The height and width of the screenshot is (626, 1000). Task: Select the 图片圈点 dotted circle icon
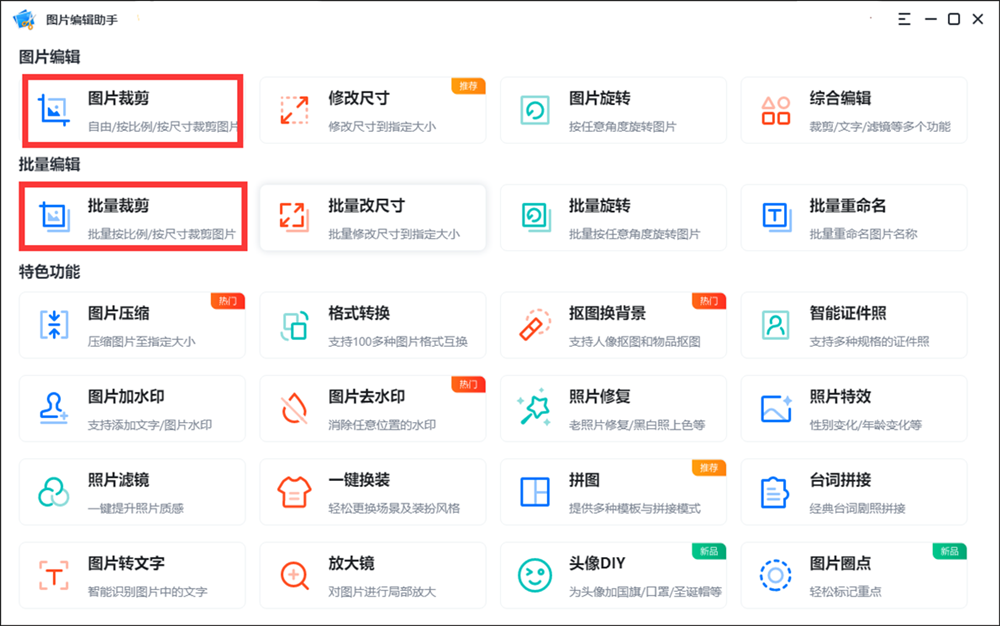click(x=776, y=576)
